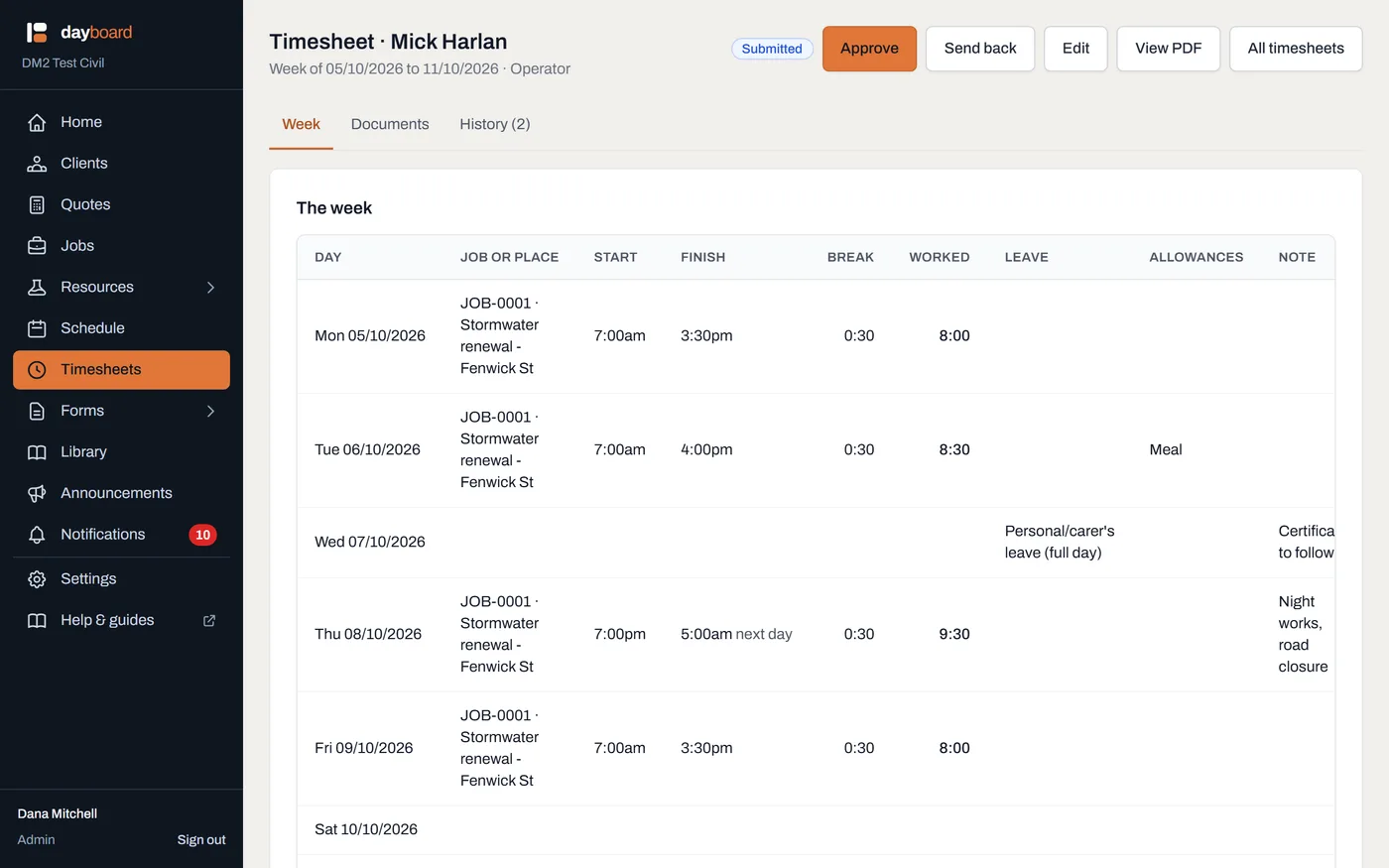Click Personal/carer's leave (full day) entry

coord(1060,542)
